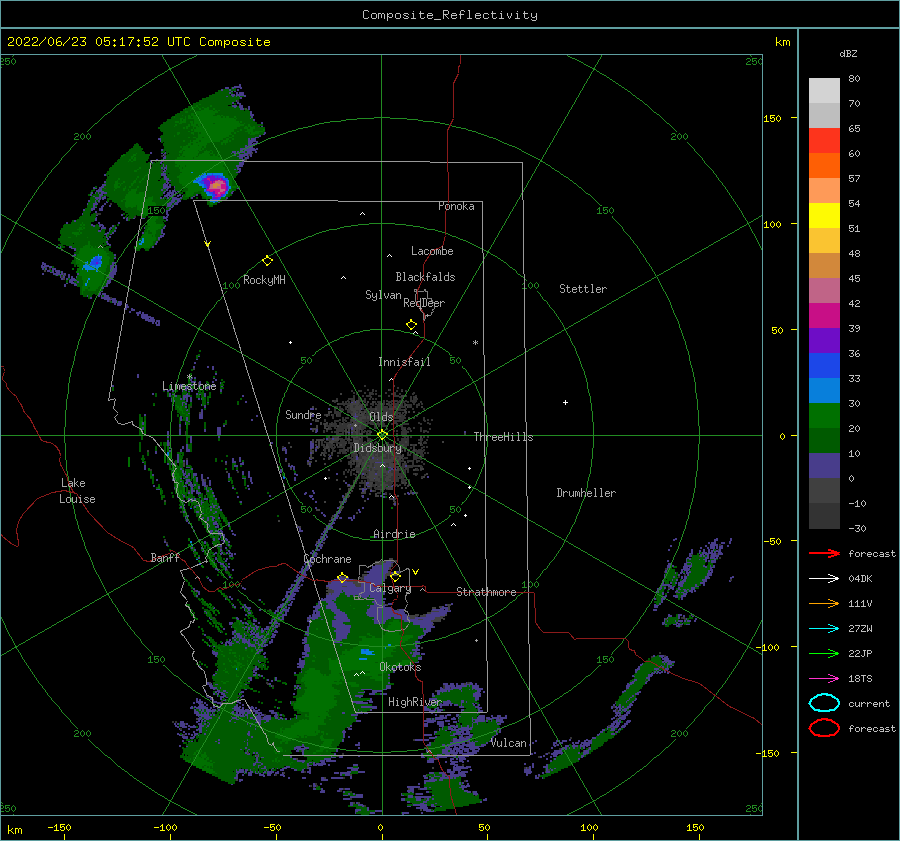The width and height of the screenshot is (900, 841).
Task: Pick the bright yellow 54 dBZ swatch
Action: [824, 216]
